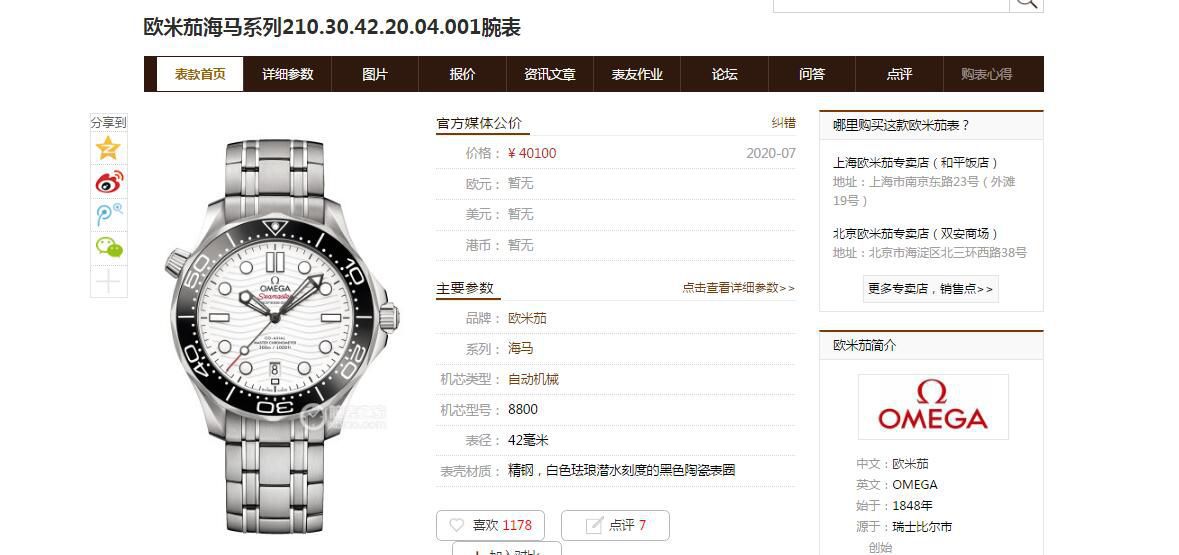
Task: Open the 详细参数 tab
Action: pyautogui.click(x=287, y=74)
